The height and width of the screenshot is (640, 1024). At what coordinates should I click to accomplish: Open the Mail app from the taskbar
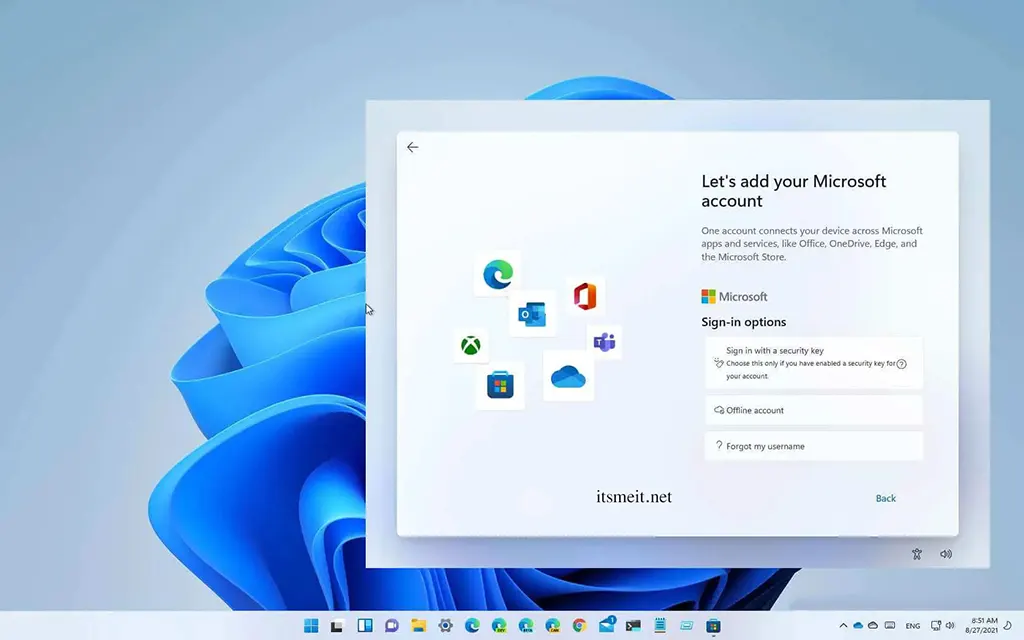point(606,627)
